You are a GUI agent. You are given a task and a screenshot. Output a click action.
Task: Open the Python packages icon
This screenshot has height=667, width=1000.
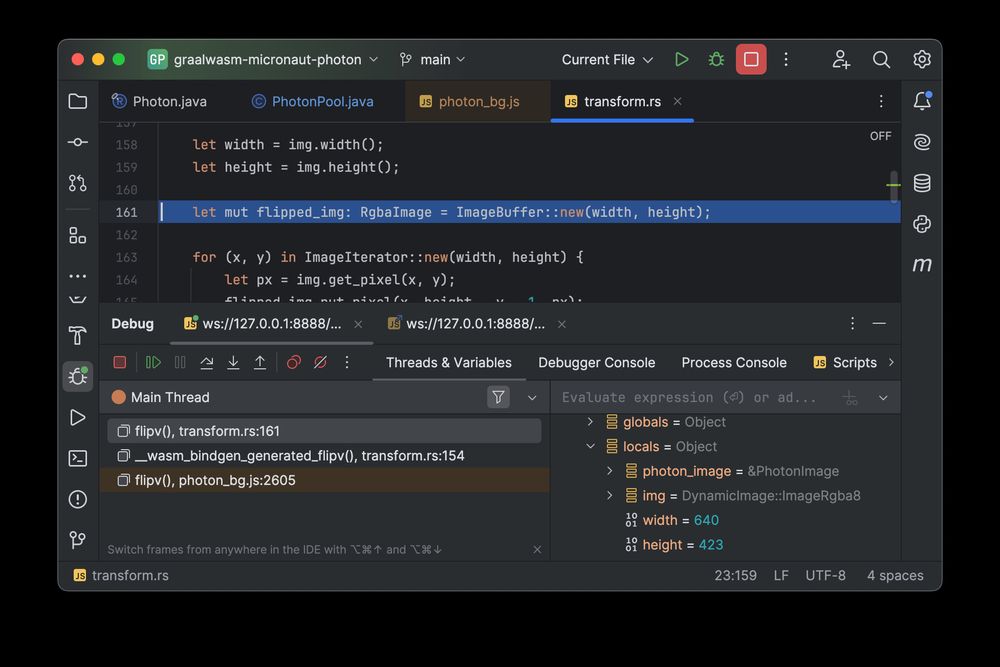(922, 224)
